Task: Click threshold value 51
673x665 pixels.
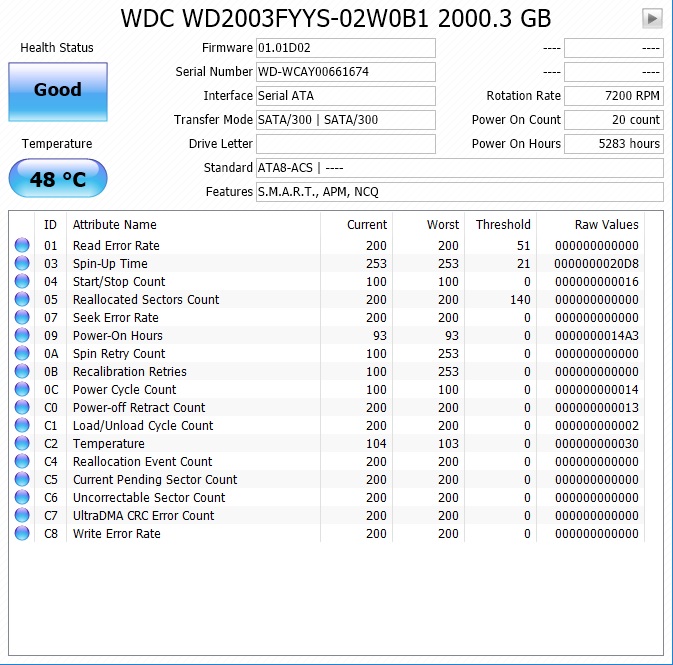Action: (x=524, y=246)
